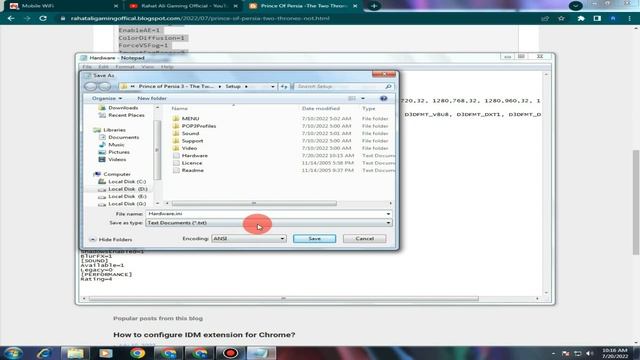640x360 pixels.
Task: Open the Save as type dropdown
Action: (388, 223)
